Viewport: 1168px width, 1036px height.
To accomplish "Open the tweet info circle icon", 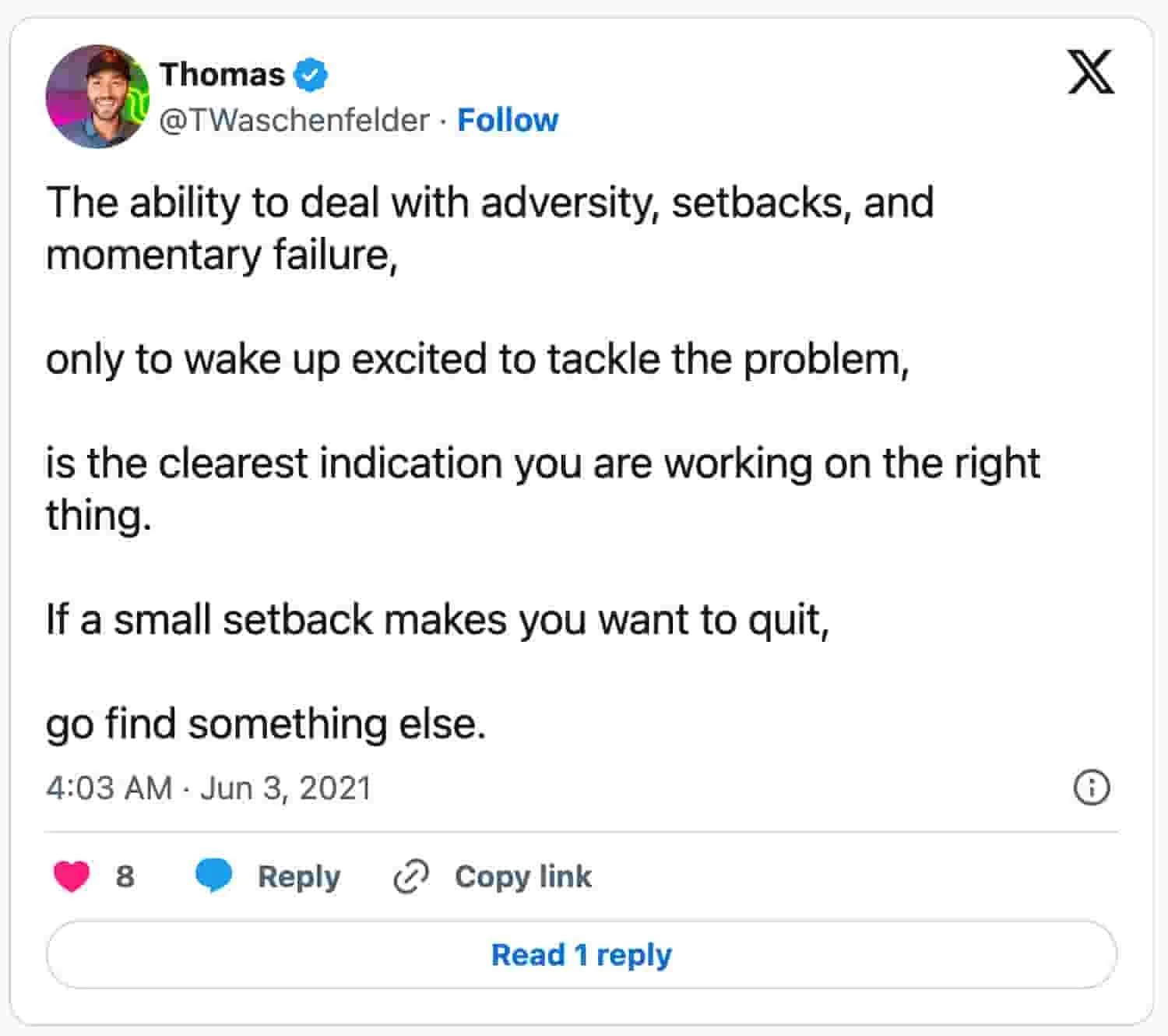I will tap(1091, 788).
